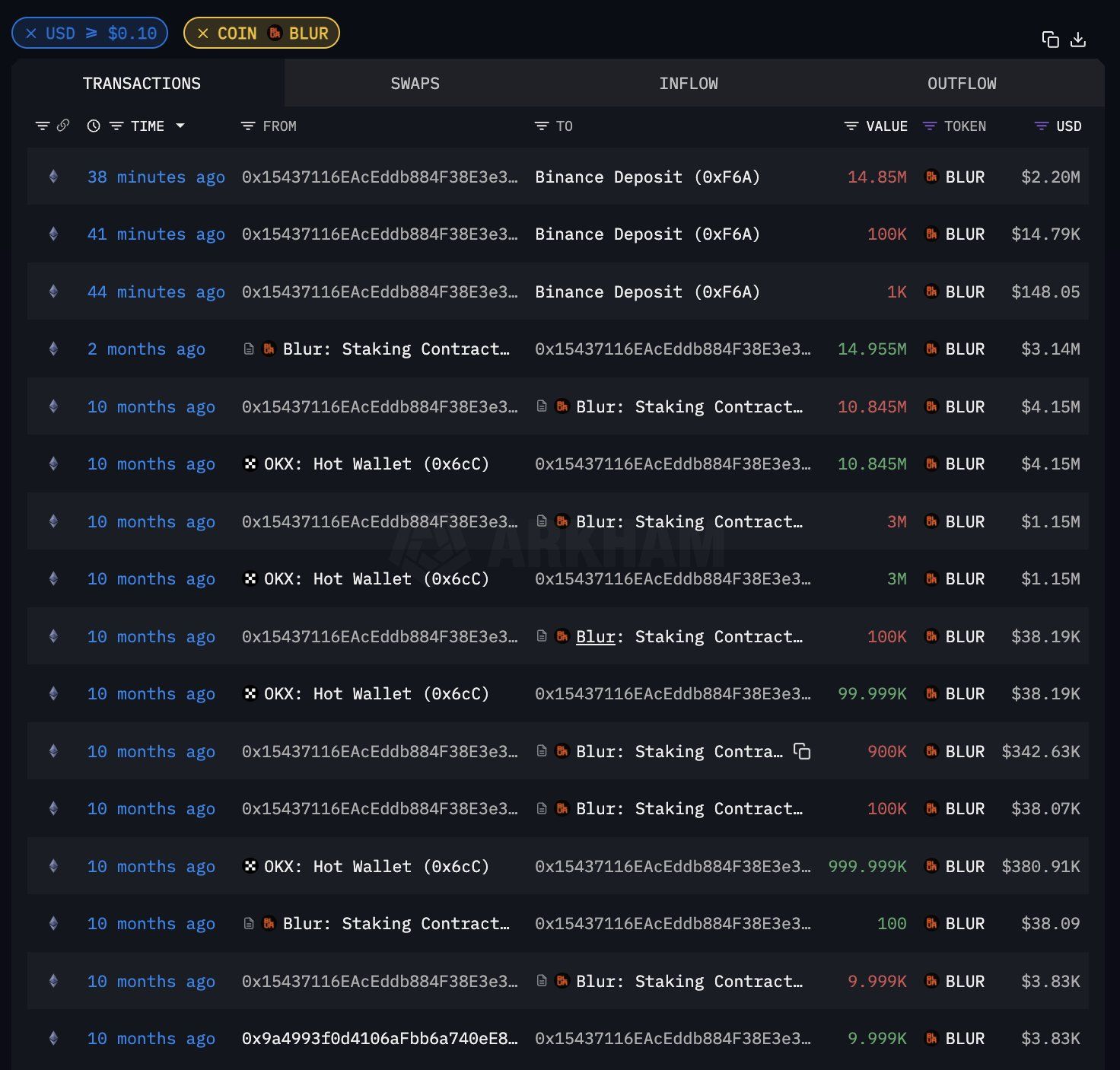Screen dimensions: 1120x1070
Task: Click the download icon in the top right
Action: click(x=1078, y=39)
